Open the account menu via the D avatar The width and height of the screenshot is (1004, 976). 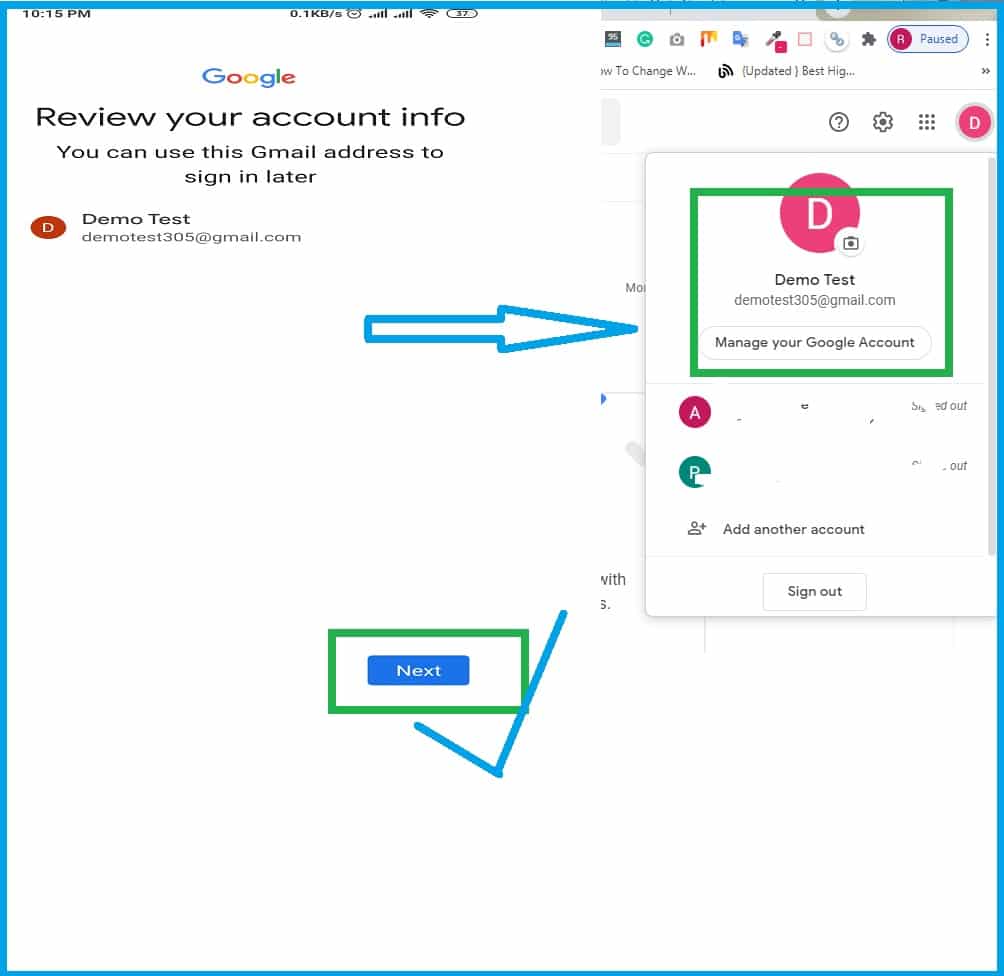(974, 122)
